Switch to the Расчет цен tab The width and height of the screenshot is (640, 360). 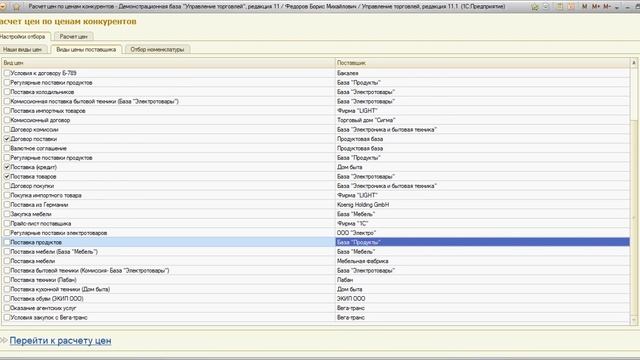73,37
